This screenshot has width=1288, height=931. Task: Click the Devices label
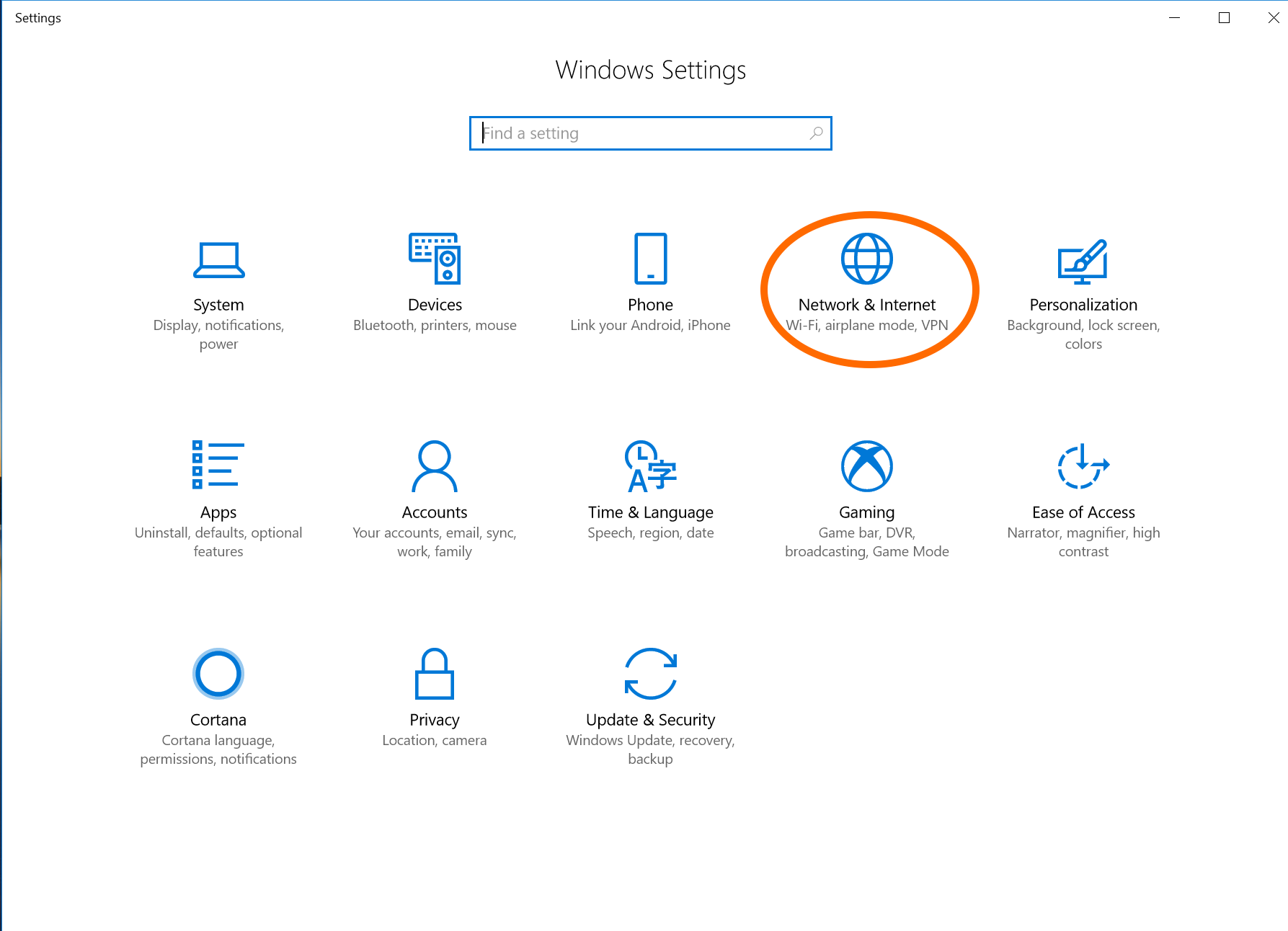[x=435, y=305]
